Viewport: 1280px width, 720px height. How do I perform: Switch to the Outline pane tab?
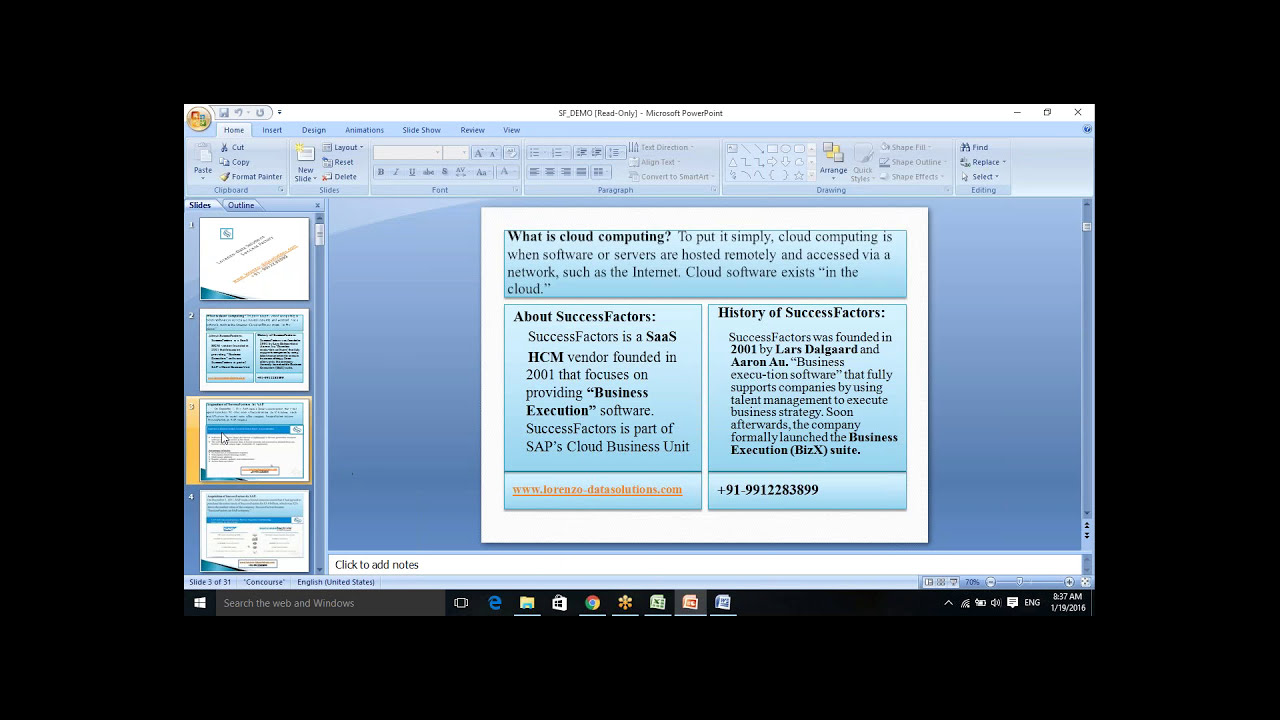click(x=241, y=205)
